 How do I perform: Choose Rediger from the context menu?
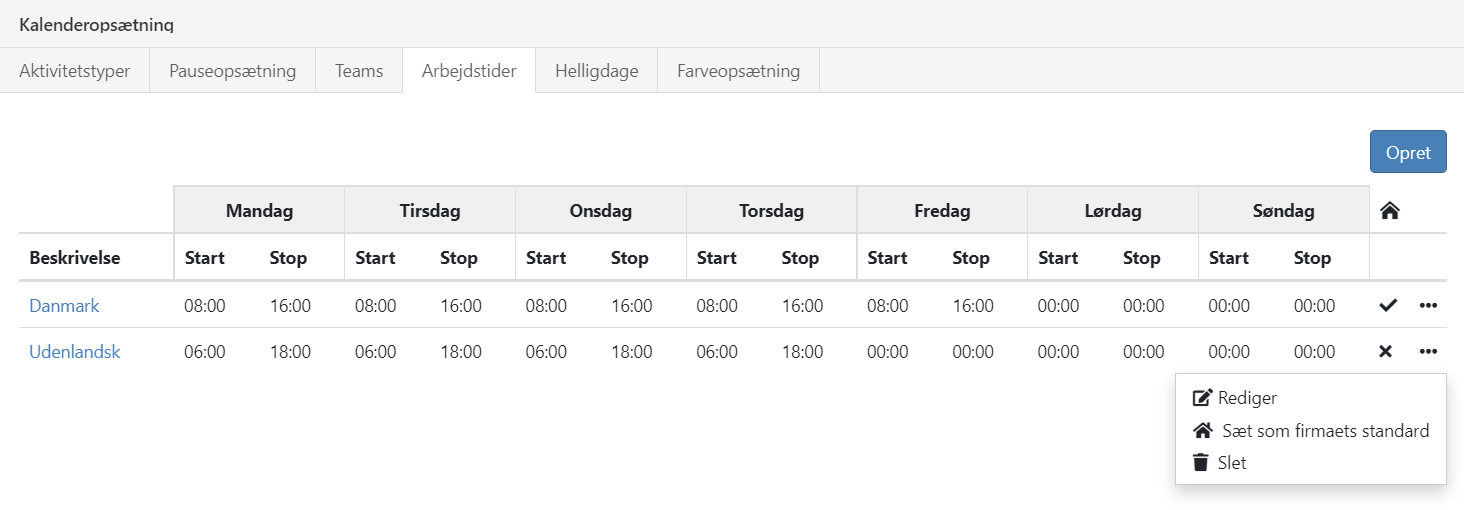tap(1247, 398)
